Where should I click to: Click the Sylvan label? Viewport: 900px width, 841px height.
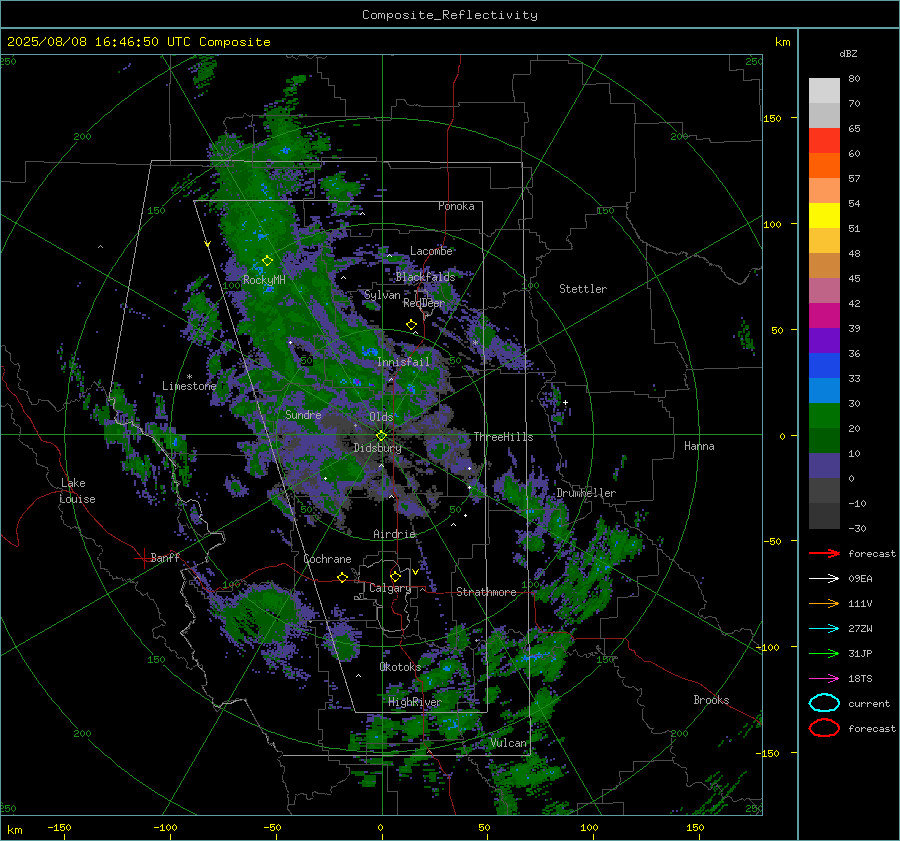382,295
